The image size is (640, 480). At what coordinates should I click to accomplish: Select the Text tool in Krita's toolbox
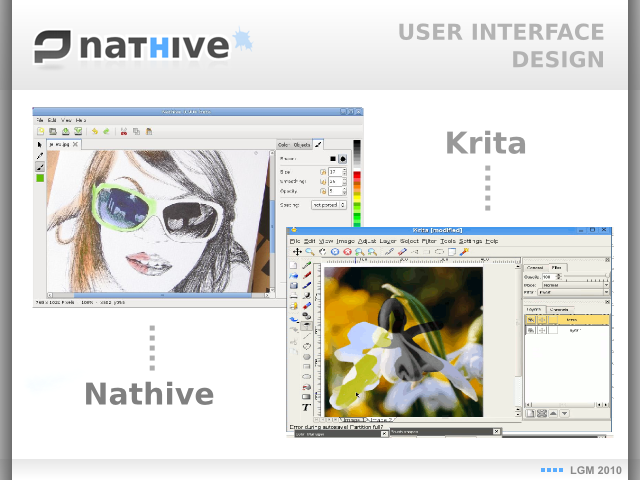click(x=306, y=407)
